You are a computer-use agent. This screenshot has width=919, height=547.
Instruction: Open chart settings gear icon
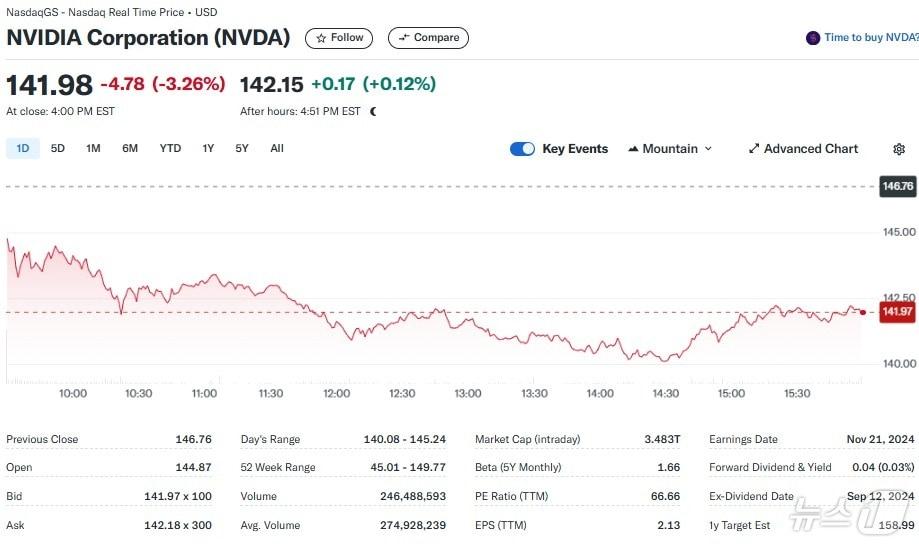point(898,149)
